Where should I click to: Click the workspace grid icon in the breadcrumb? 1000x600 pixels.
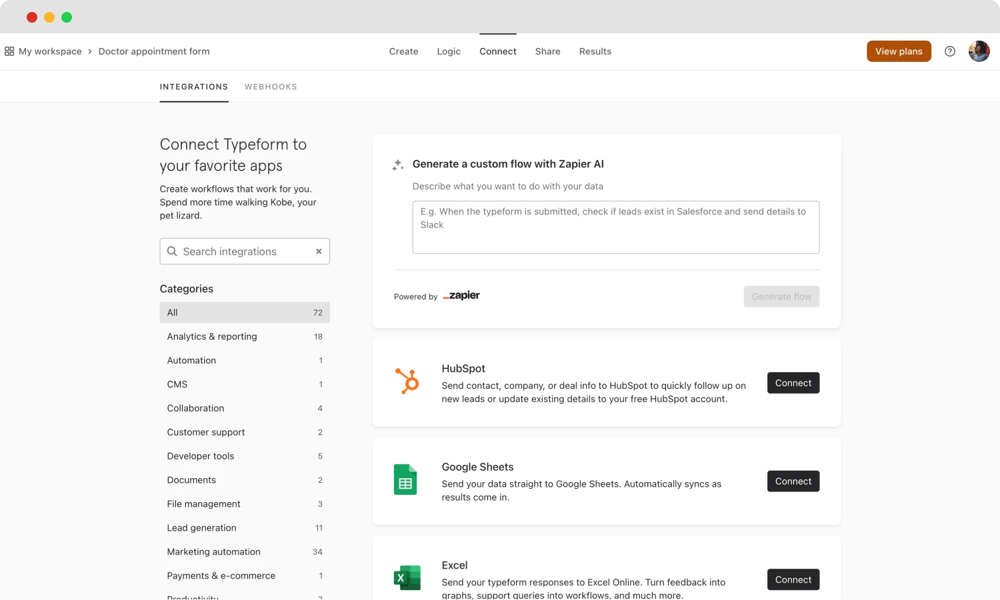[9, 50]
